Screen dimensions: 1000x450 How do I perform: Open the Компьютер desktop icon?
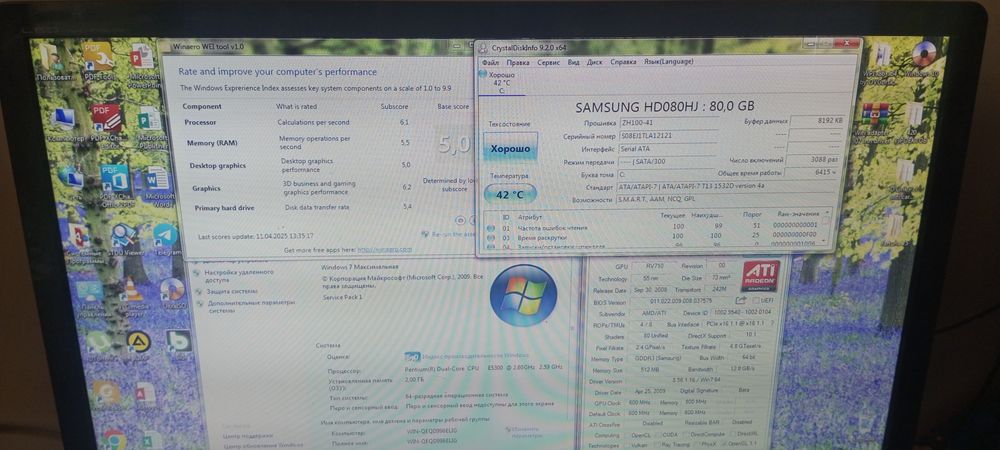64,124
